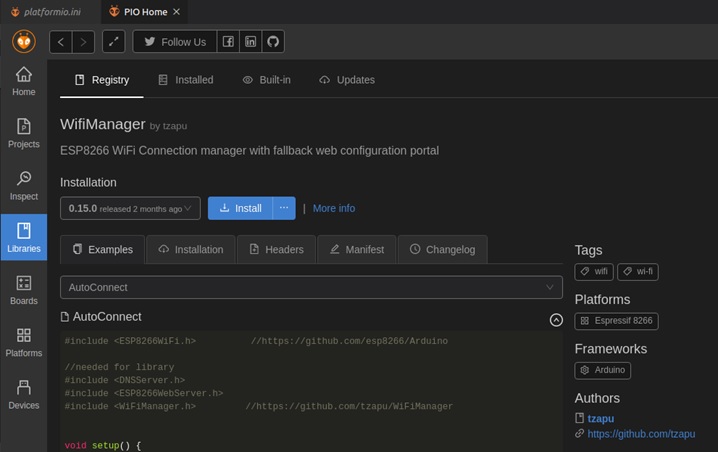718x452 pixels.
Task: Open the GitHub icon link
Action: 273,42
